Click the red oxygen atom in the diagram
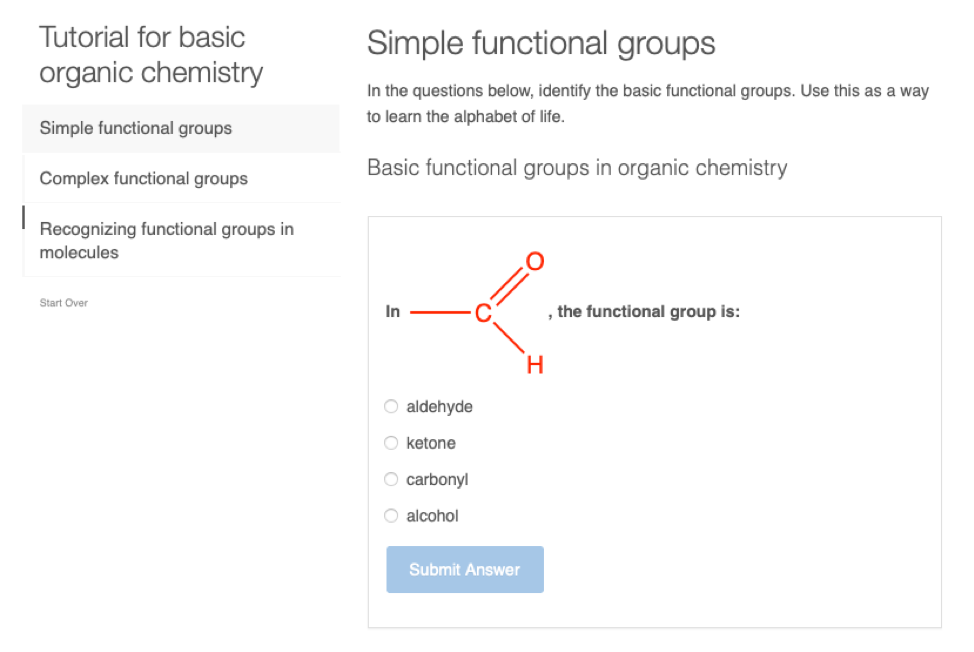The height and width of the screenshot is (652, 974). click(535, 262)
